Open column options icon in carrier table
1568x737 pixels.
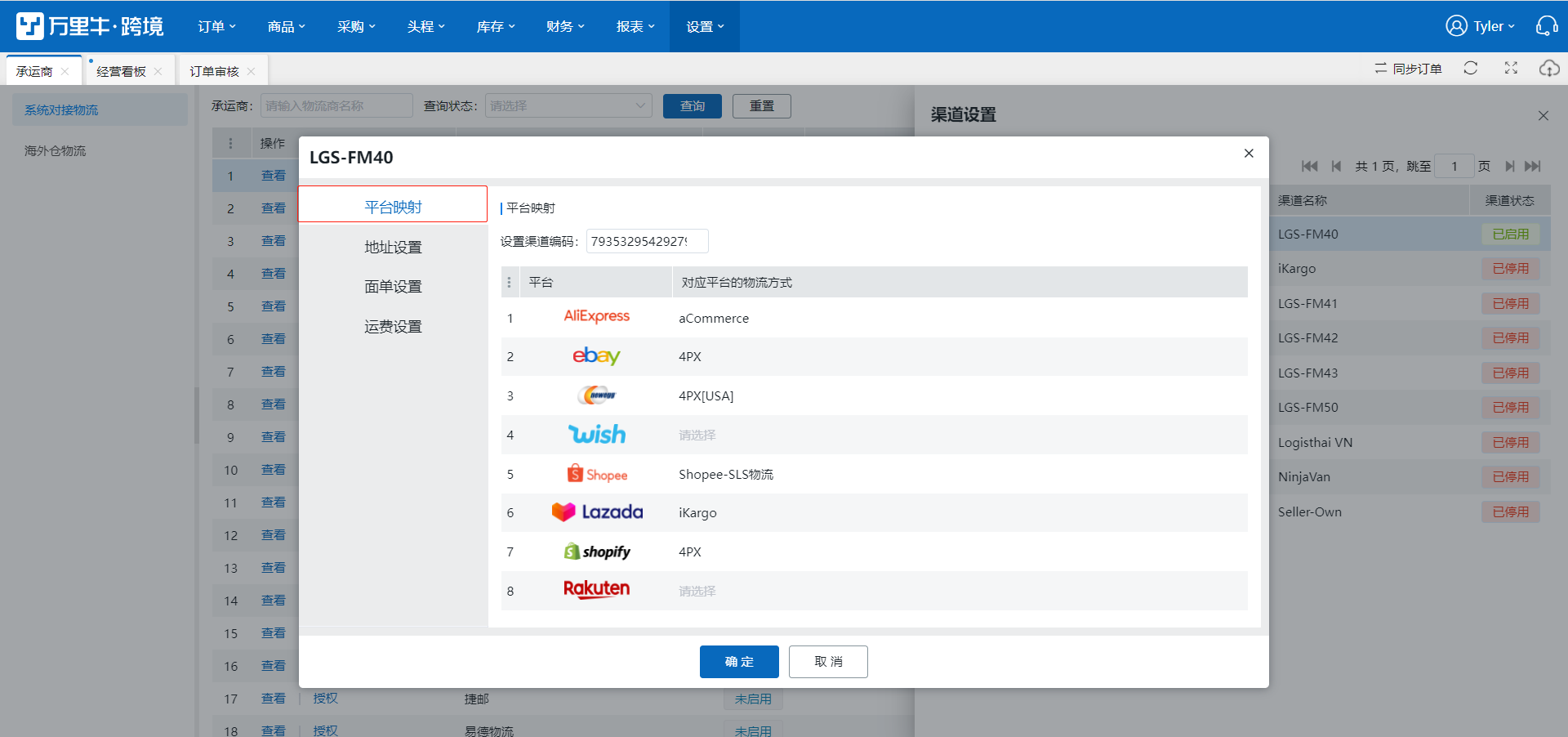pyautogui.click(x=230, y=144)
